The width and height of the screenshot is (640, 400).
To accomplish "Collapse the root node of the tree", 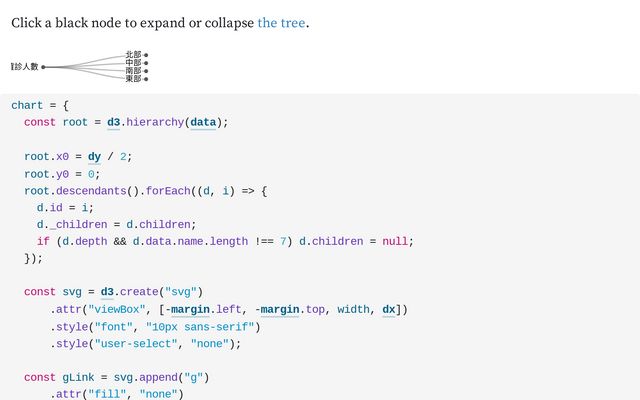I will [x=44, y=67].
